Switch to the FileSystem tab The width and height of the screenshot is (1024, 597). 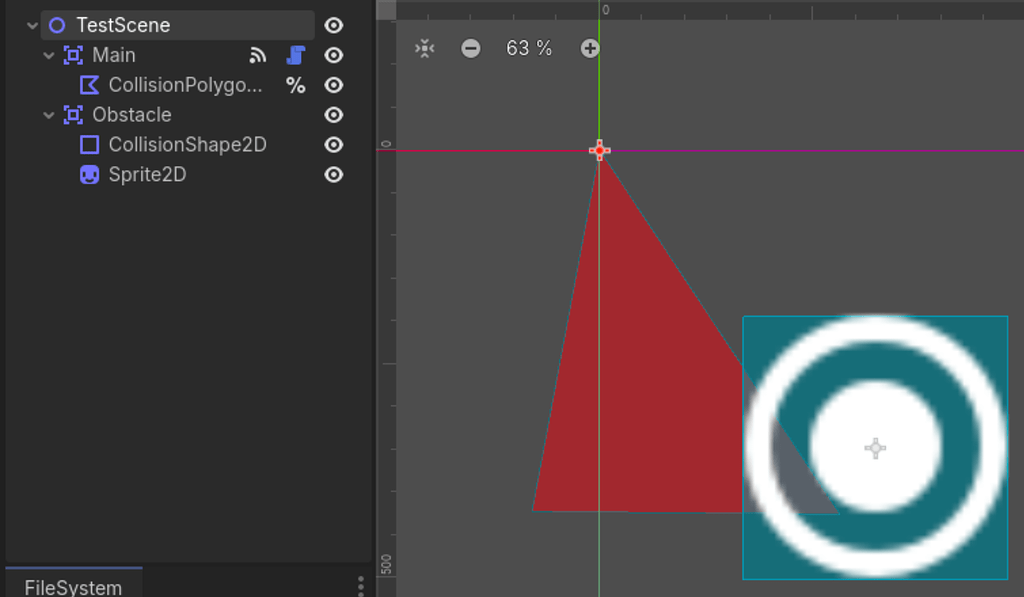pos(73,588)
